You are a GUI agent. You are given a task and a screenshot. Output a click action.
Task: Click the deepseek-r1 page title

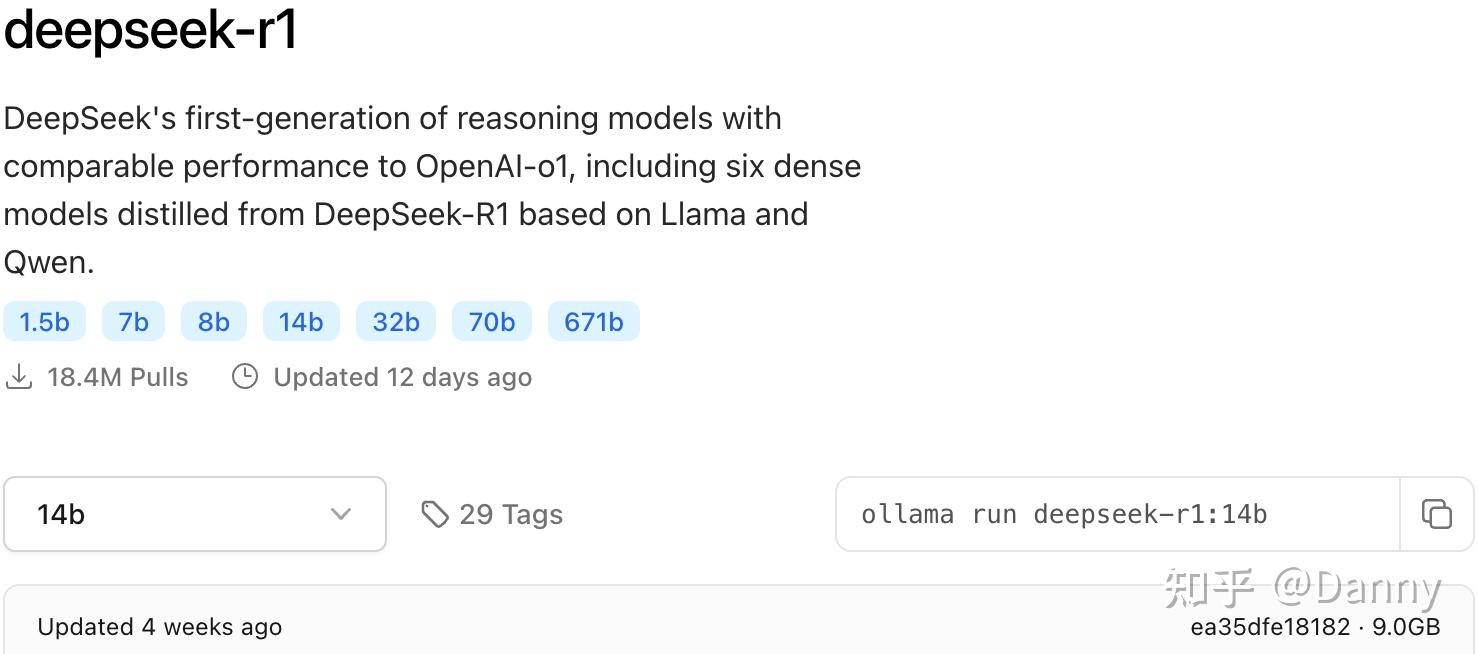(151, 30)
